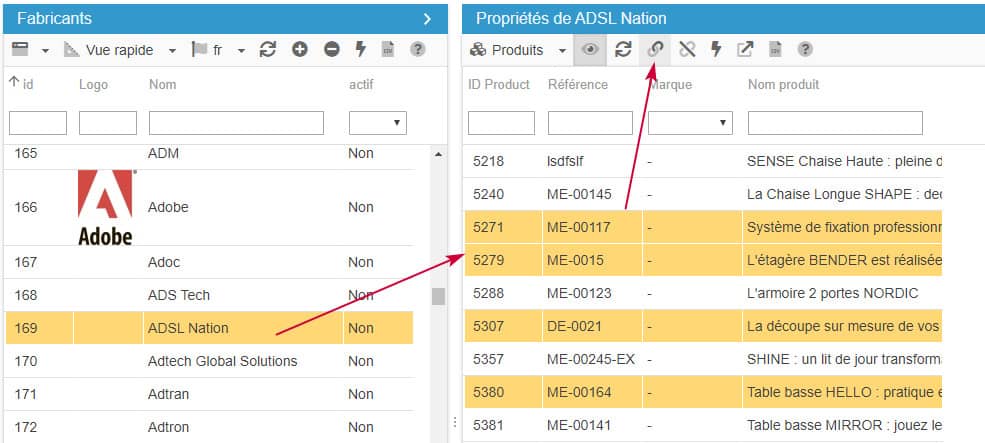The height and width of the screenshot is (443, 985).
Task: Click the Référence filter input field
Action: (590, 123)
